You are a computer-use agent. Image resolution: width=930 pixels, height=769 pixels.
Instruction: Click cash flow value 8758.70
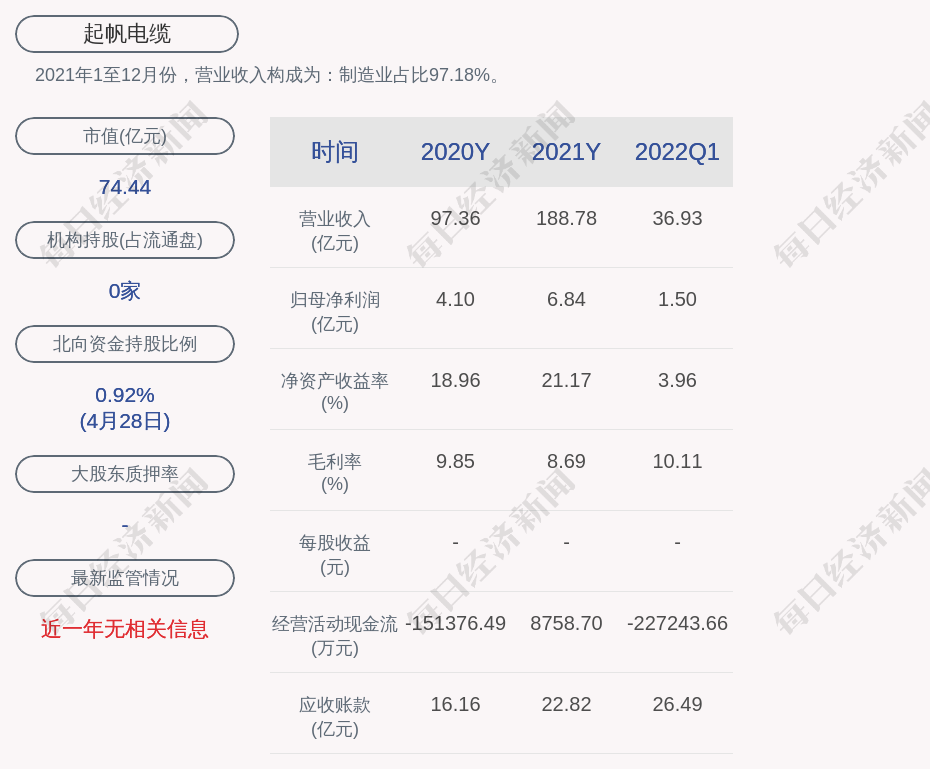(x=566, y=623)
